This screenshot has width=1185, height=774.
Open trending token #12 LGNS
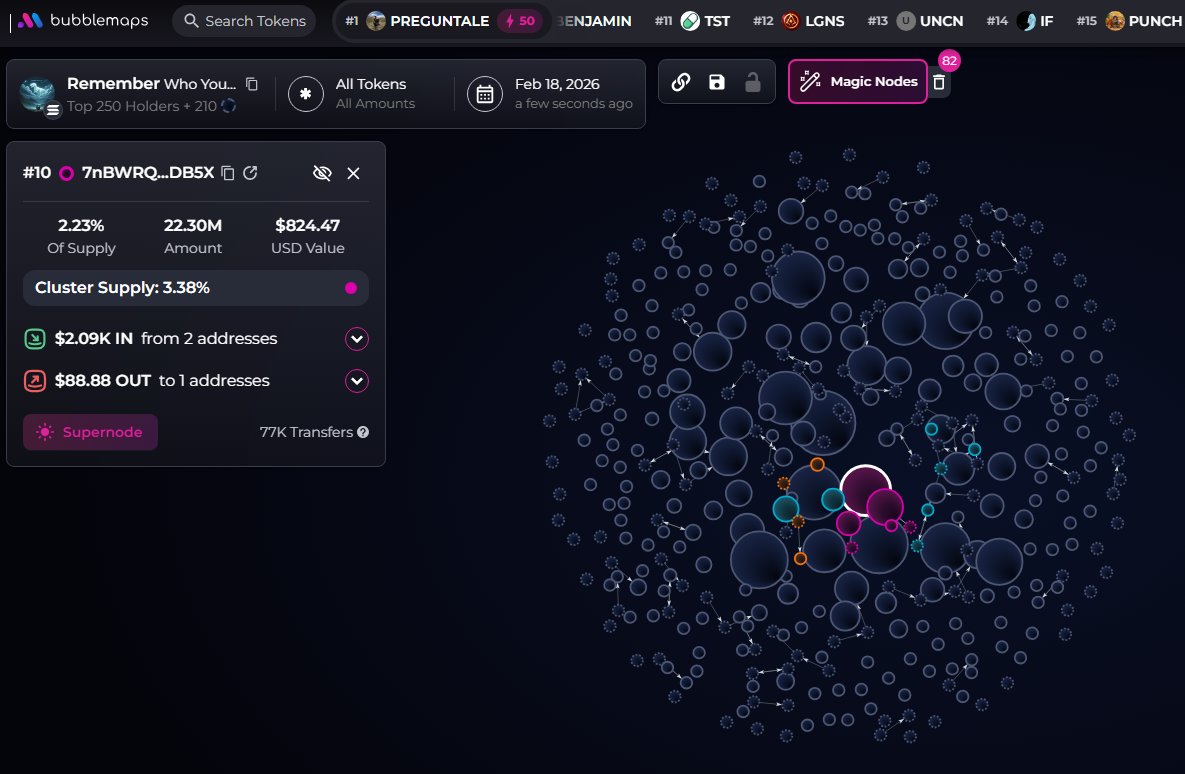click(x=799, y=21)
